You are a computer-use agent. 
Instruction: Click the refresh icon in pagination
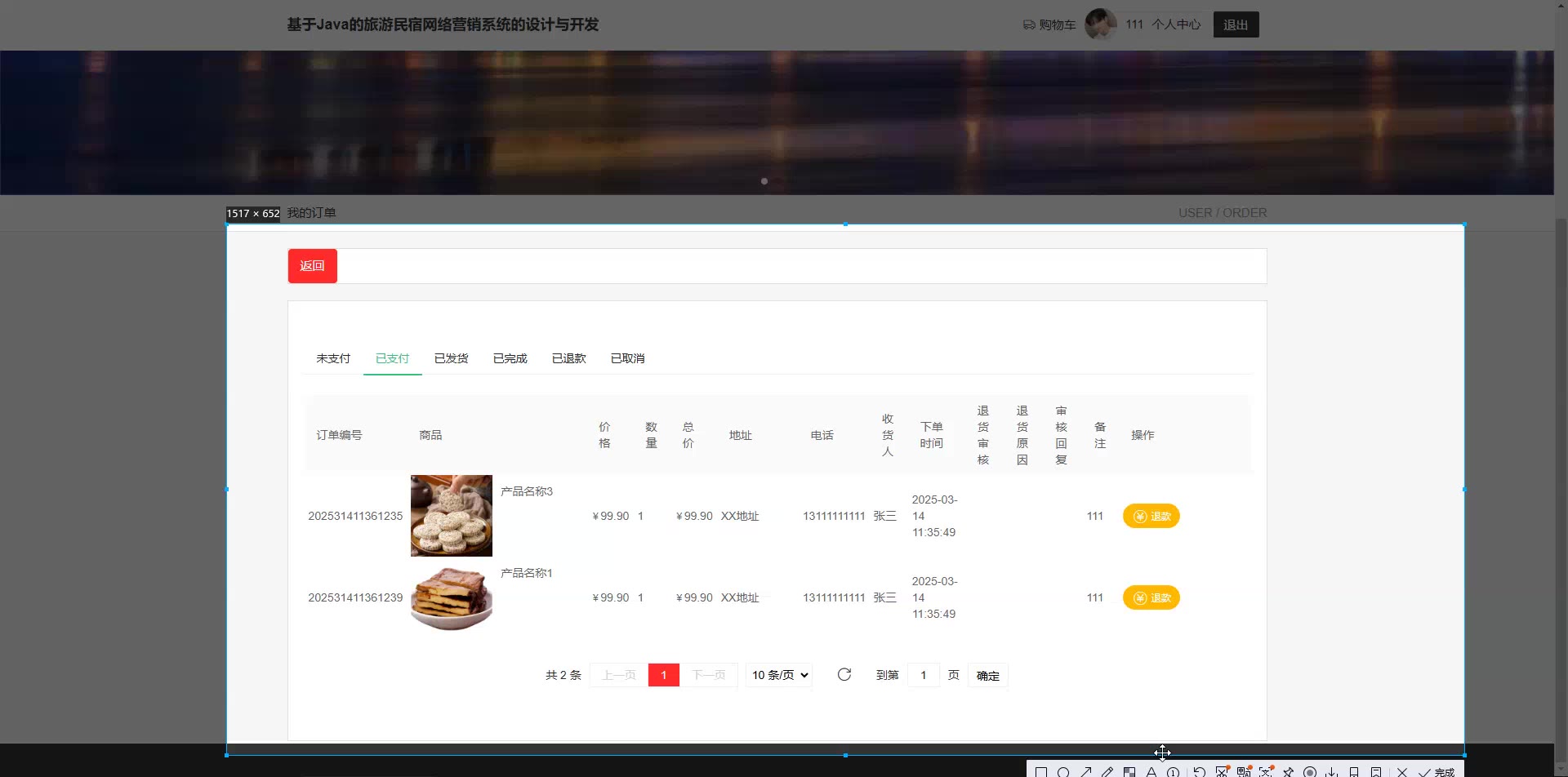click(x=844, y=674)
